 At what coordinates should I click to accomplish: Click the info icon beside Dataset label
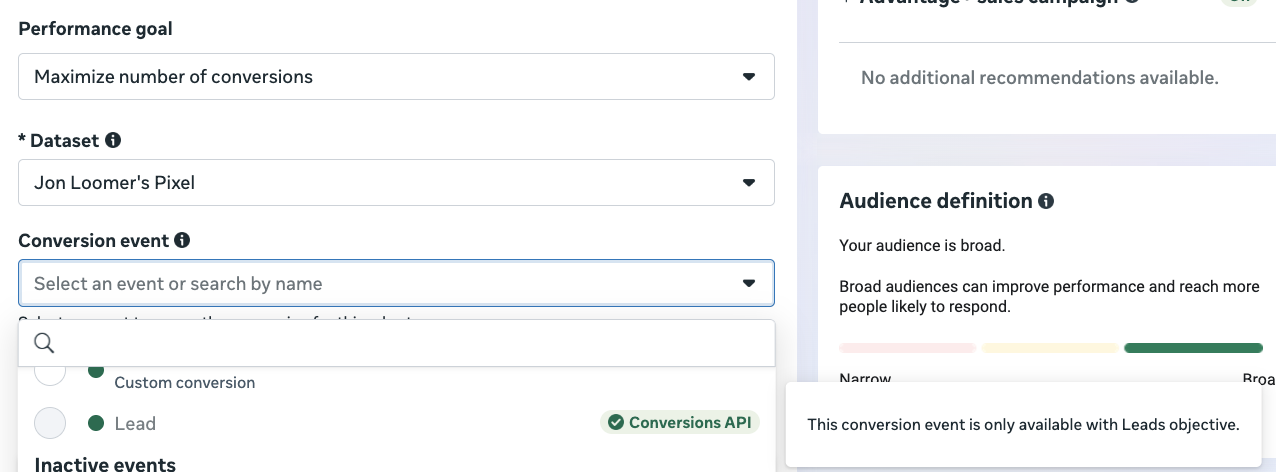(113, 141)
